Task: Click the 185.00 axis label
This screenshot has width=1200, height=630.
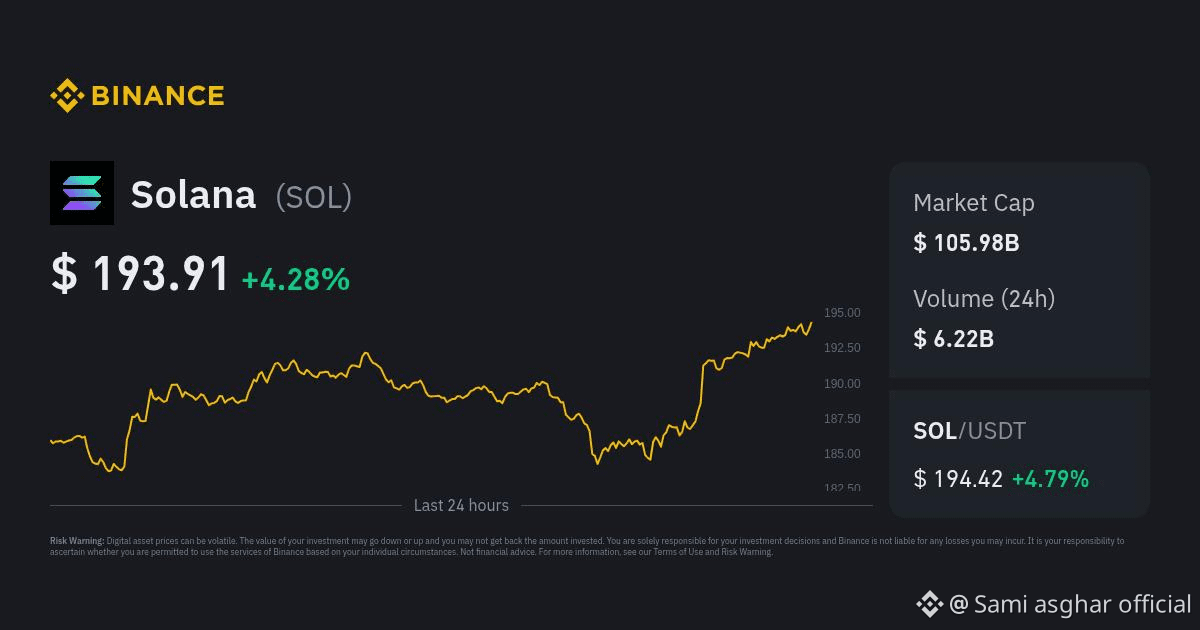Action: point(842,454)
